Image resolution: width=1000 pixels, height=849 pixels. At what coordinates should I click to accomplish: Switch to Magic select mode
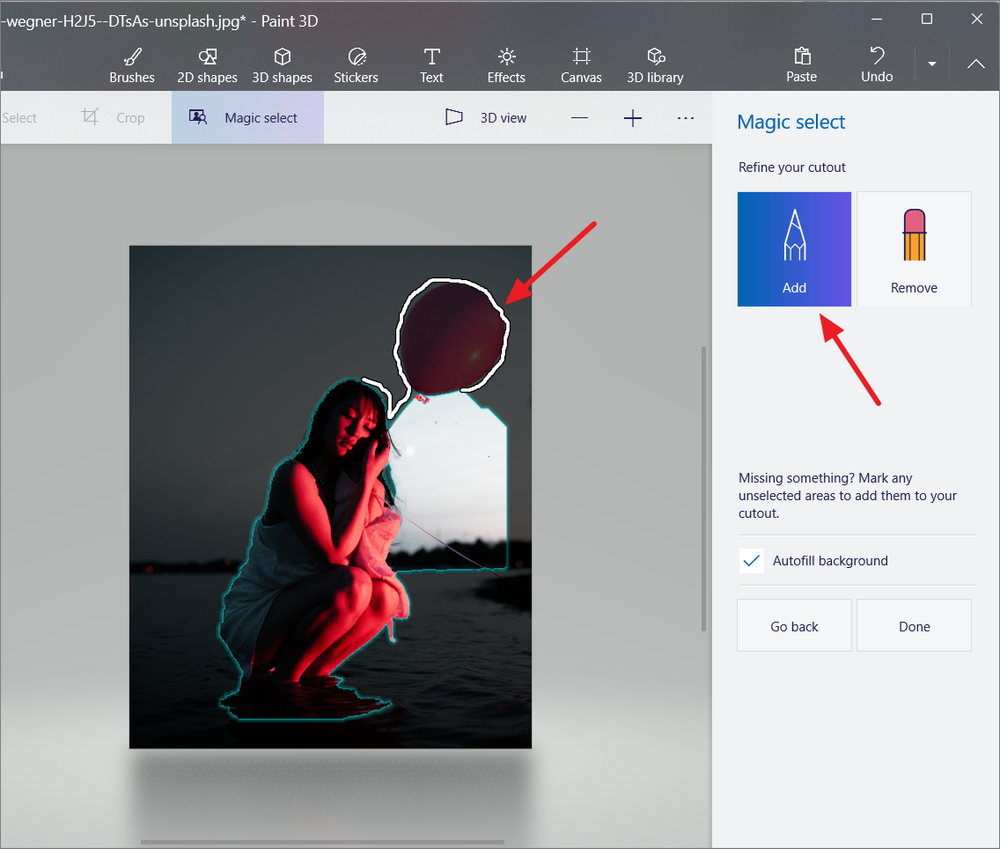coord(247,117)
